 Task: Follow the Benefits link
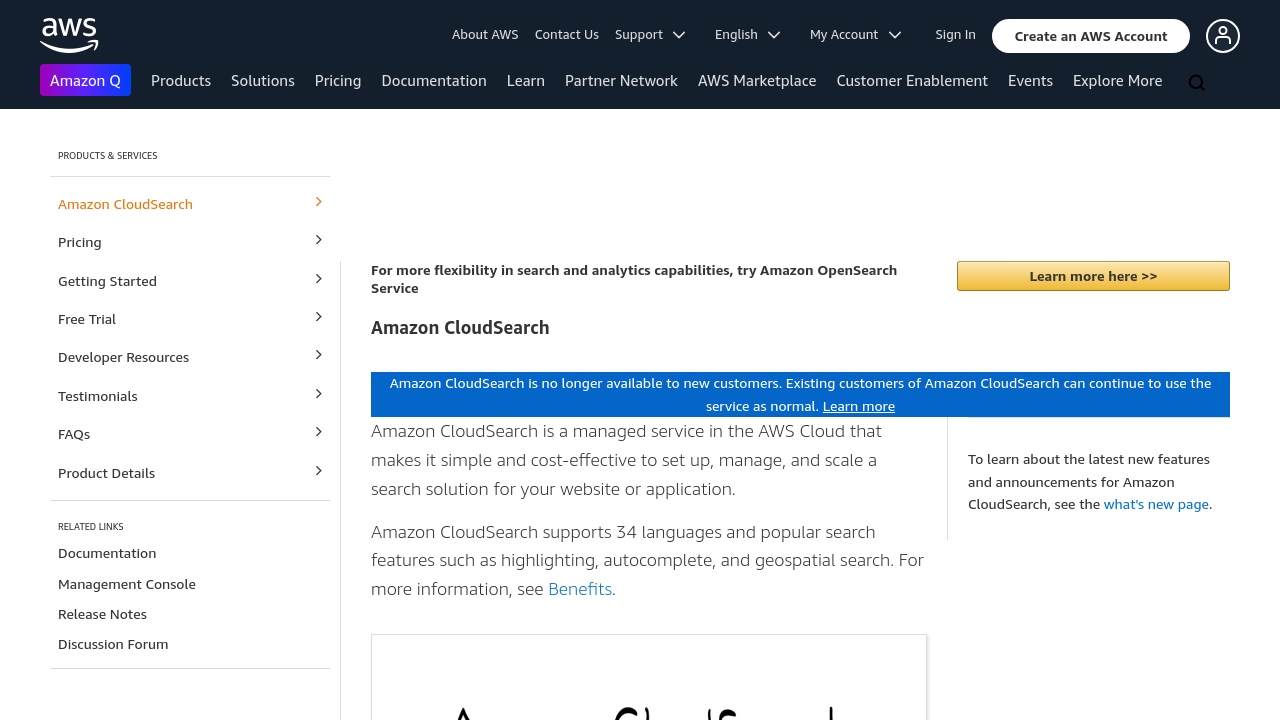(x=580, y=589)
